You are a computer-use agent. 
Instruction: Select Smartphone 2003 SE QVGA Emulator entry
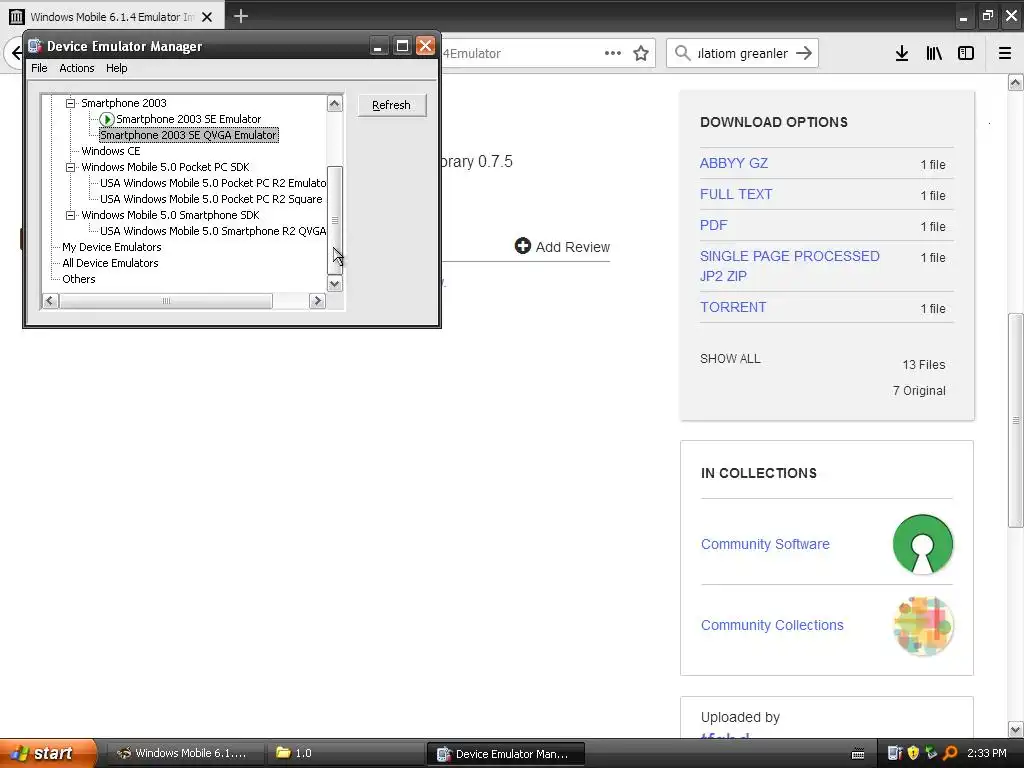189,135
